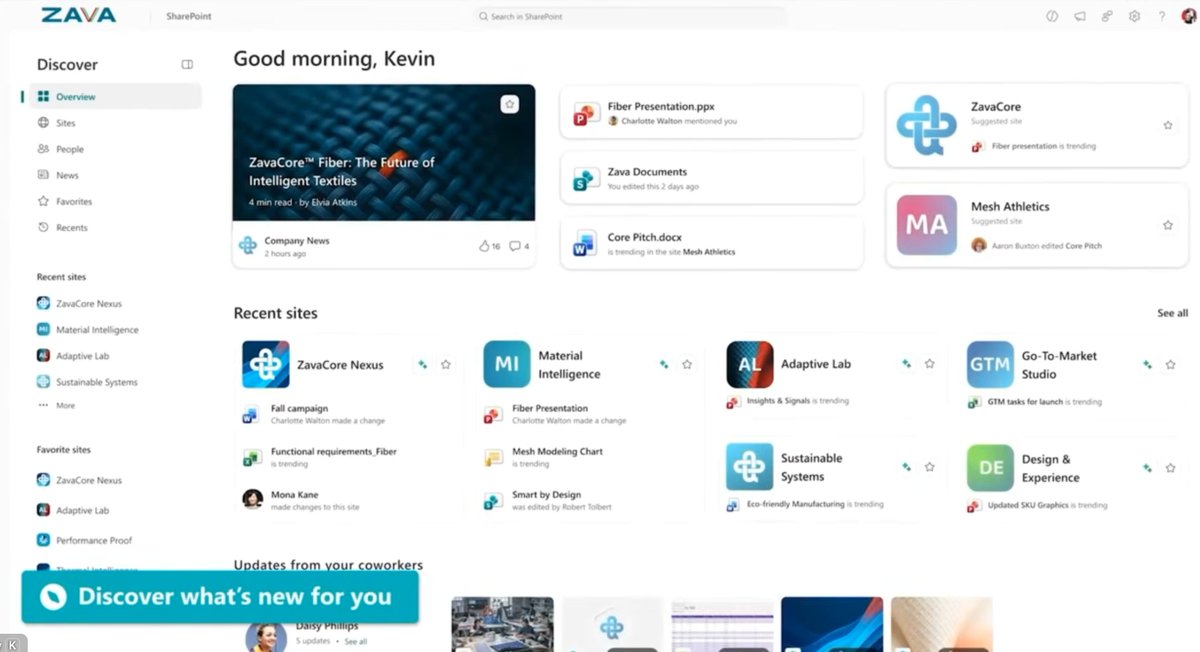
Task: Open Sustainable Systems card logo
Action: (750, 467)
